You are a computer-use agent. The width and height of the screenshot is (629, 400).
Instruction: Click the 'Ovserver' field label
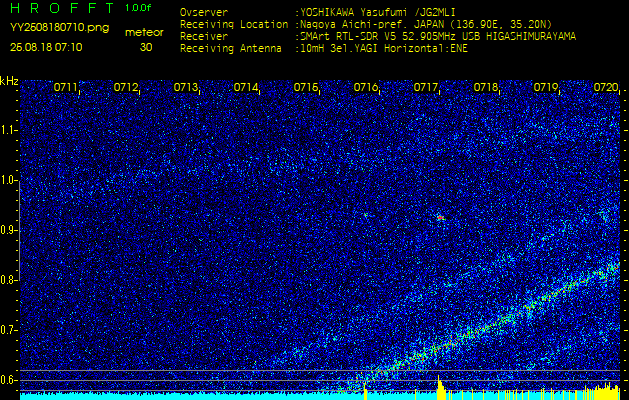[x=204, y=12]
